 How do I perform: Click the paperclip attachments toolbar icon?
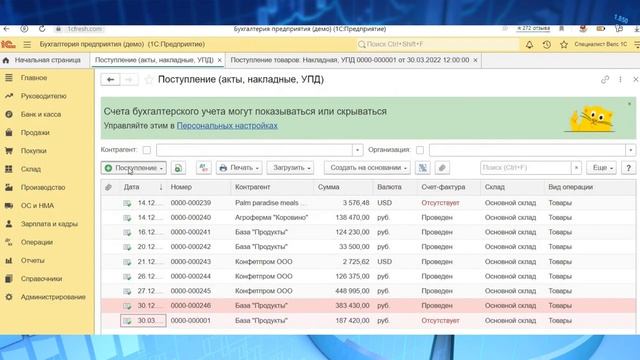coord(442,168)
